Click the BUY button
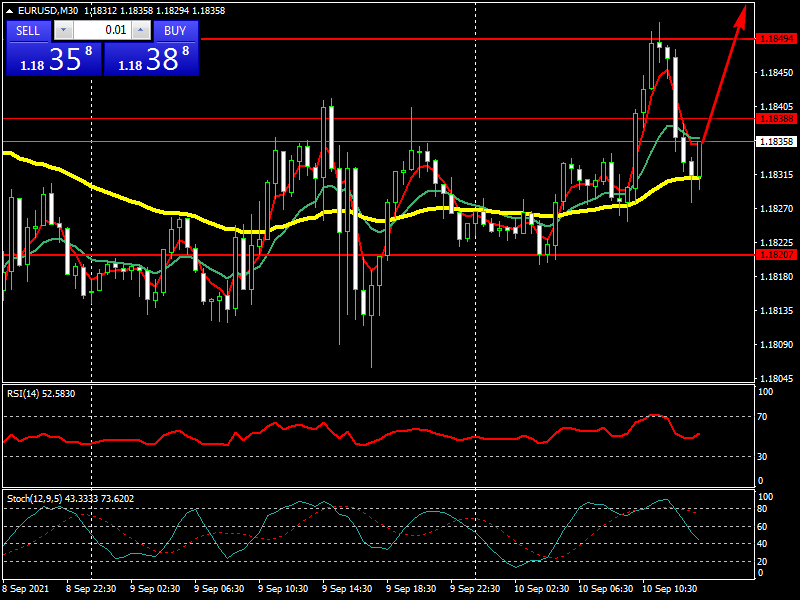 pyautogui.click(x=176, y=31)
